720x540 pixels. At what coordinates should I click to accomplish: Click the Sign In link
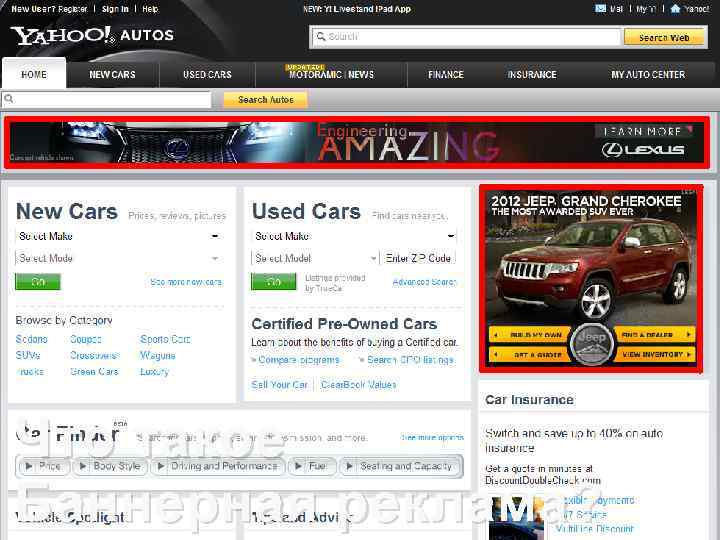pyautogui.click(x=115, y=9)
